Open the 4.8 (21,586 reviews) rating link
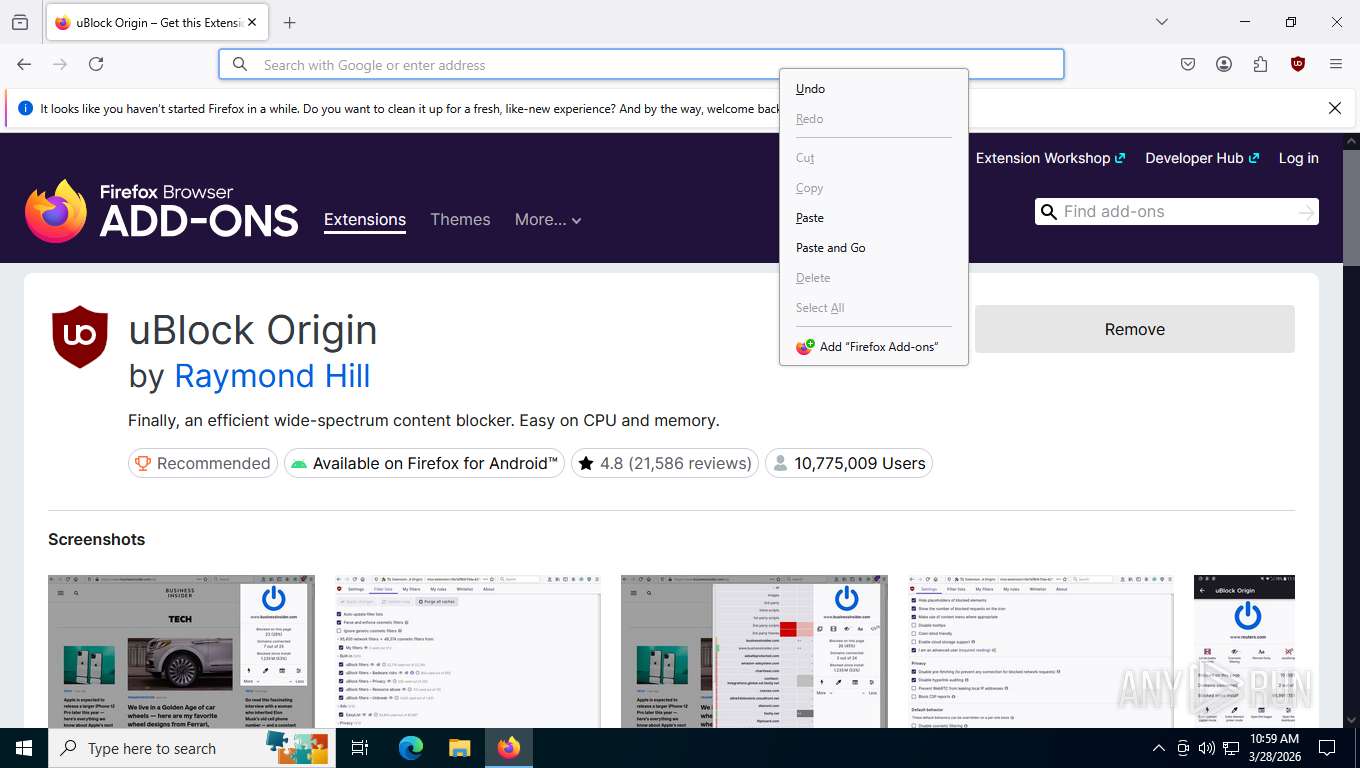This screenshot has height=768, width=1360. click(x=665, y=463)
